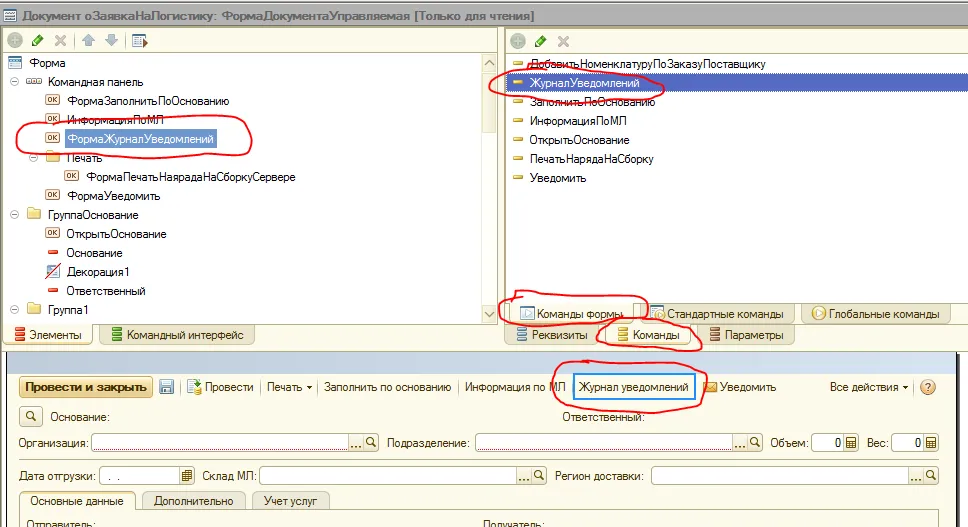Switch to the Элементы tab

48,335
